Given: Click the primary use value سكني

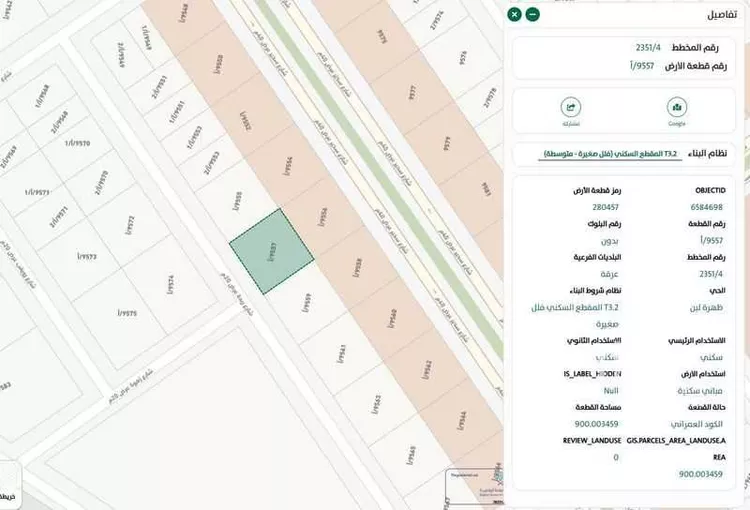Looking at the screenshot, I should coord(711,357).
